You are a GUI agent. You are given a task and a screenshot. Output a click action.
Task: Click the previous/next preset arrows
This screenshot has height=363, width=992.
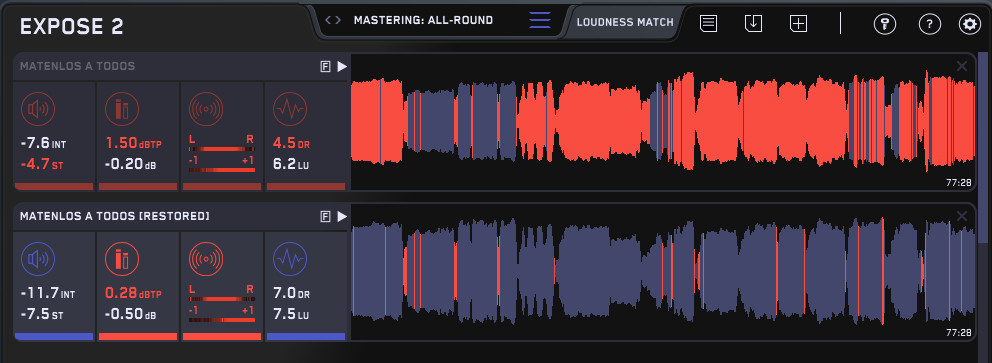click(333, 20)
